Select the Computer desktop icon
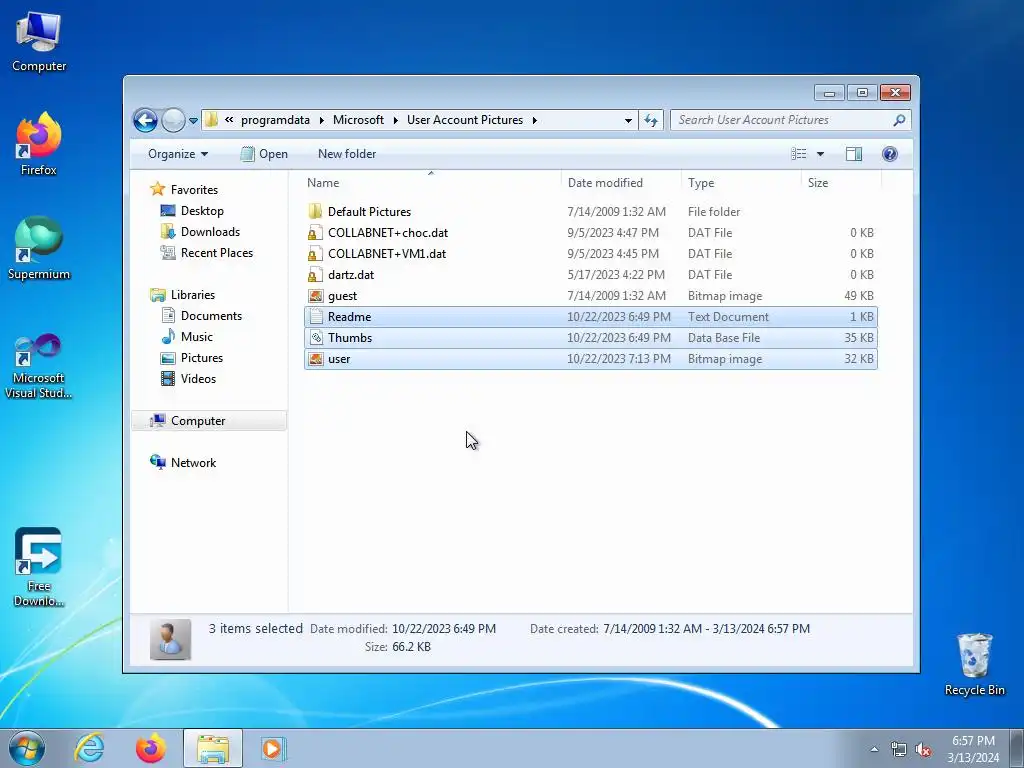 39,42
